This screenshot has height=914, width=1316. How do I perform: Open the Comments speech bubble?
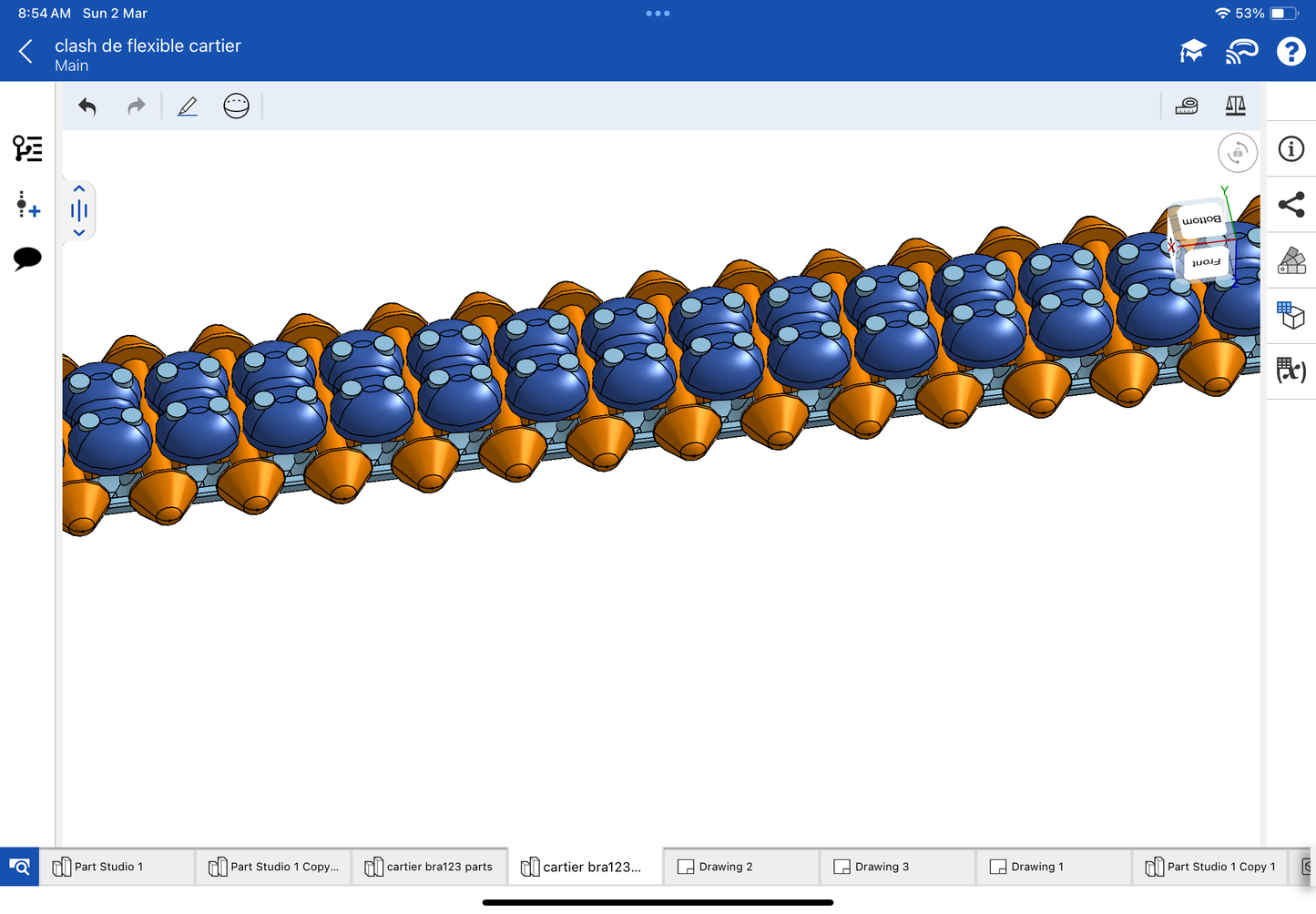pos(27,259)
